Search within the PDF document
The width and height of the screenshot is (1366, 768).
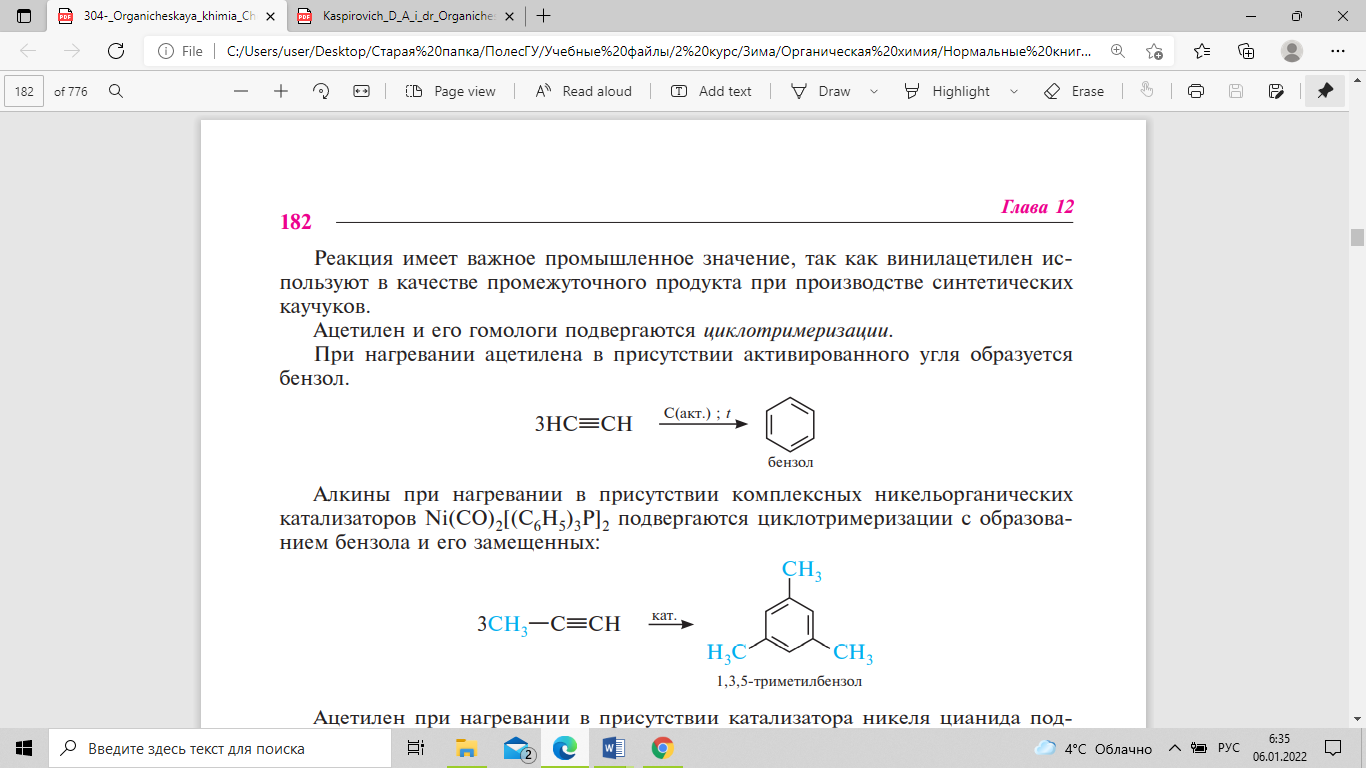pos(116,91)
